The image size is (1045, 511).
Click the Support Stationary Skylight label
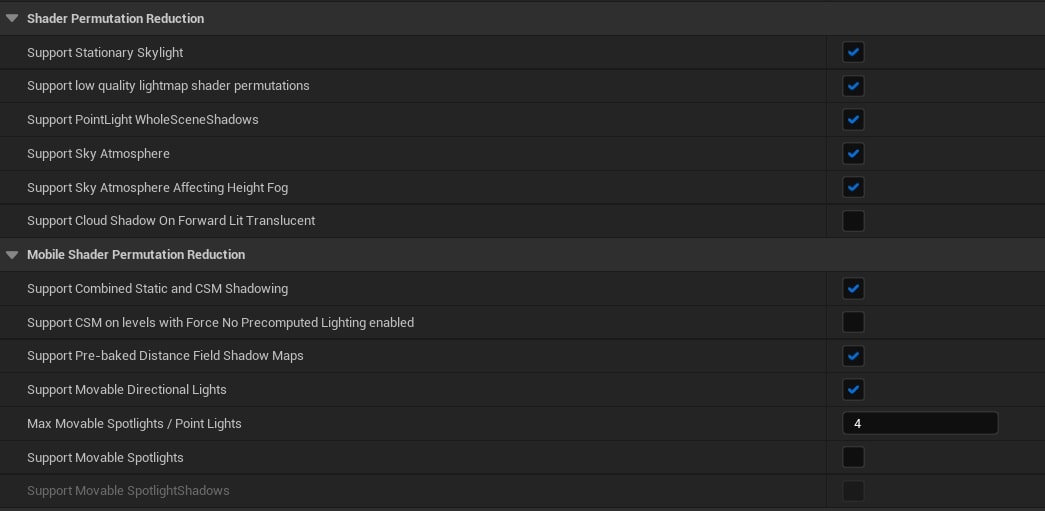[105, 52]
